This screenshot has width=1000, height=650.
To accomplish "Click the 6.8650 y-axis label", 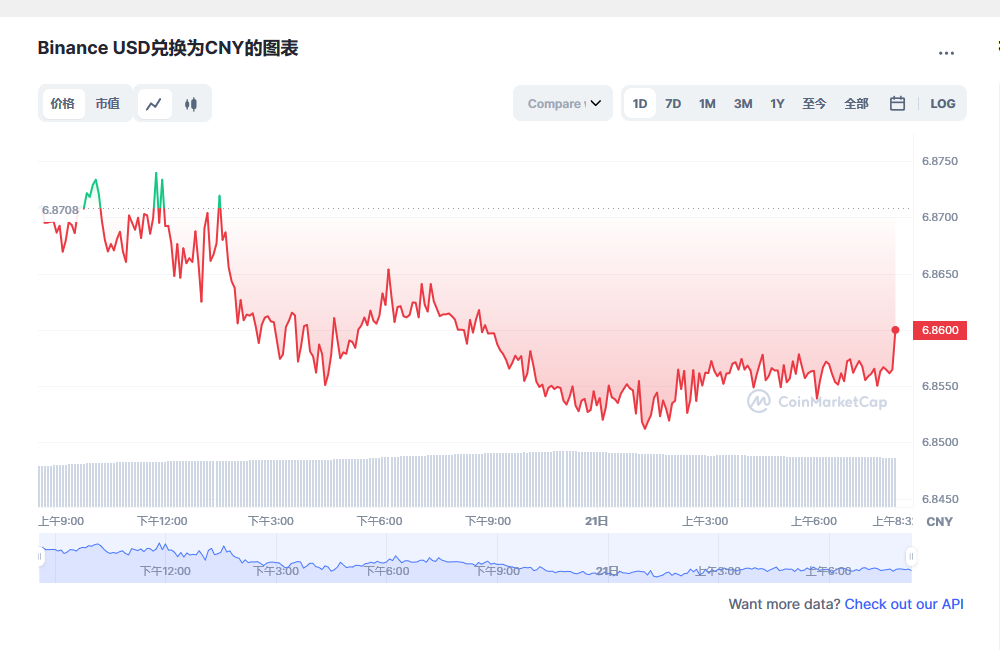I will 940,274.
